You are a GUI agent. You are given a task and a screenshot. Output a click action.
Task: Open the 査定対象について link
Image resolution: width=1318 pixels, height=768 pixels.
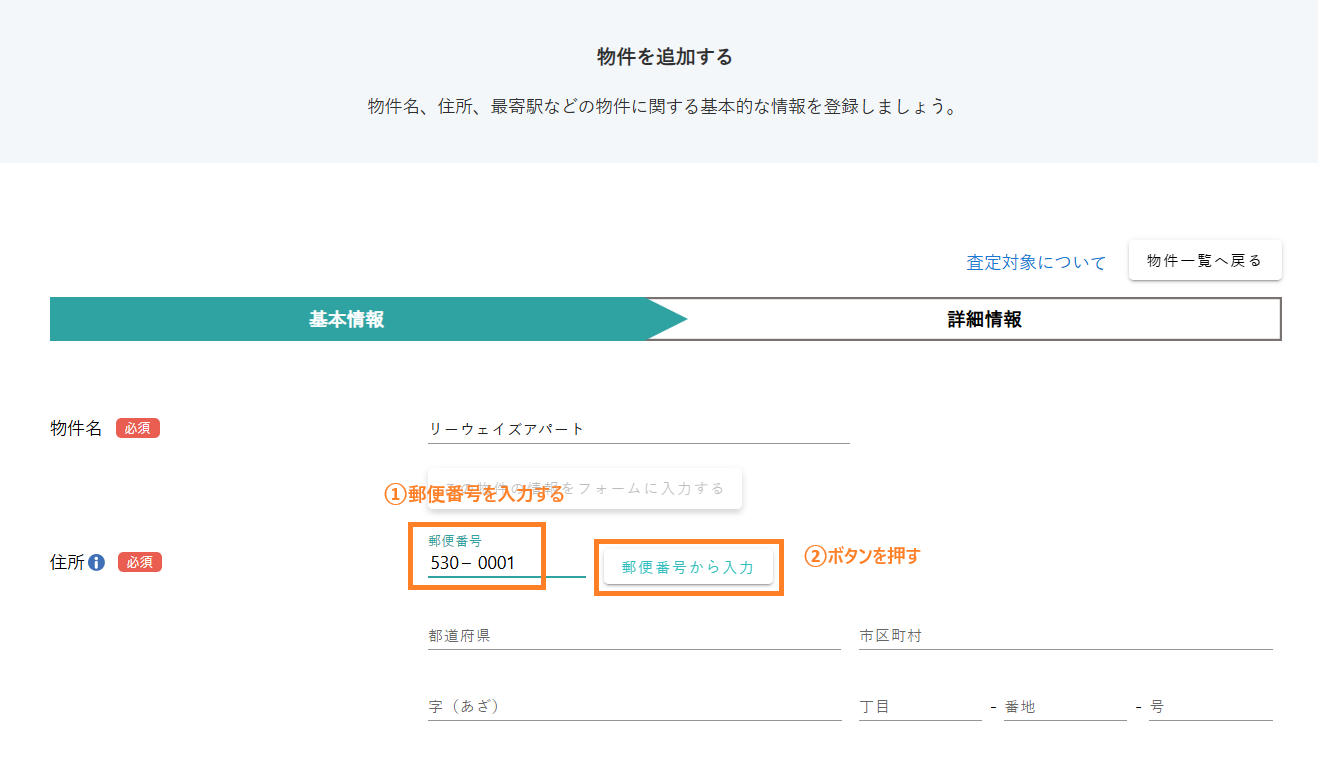(x=1036, y=263)
